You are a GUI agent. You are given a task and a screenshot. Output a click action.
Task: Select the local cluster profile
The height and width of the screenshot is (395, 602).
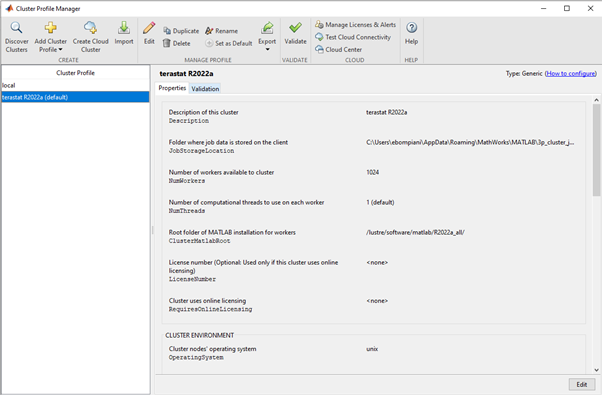tap(75, 85)
